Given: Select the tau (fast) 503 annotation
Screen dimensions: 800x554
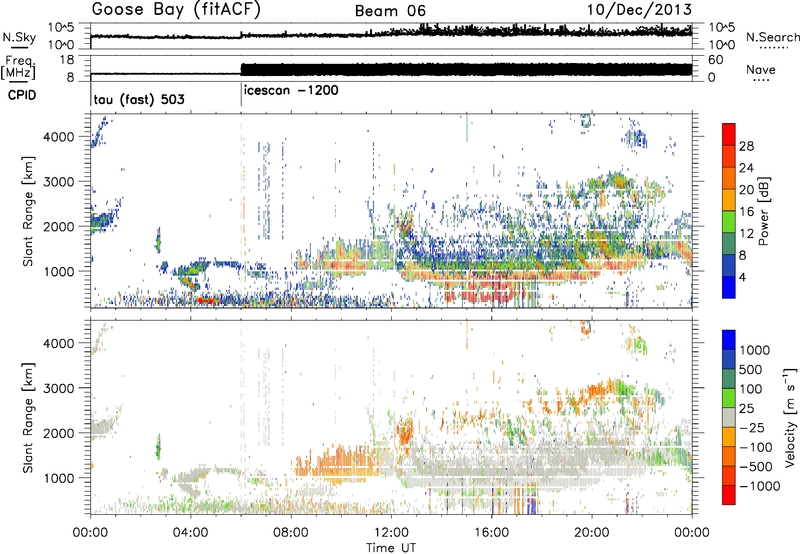Looking at the screenshot, I should 139,99.
